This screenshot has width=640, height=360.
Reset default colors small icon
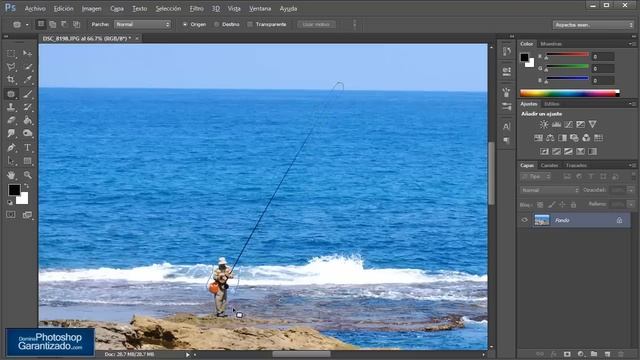[10, 202]
